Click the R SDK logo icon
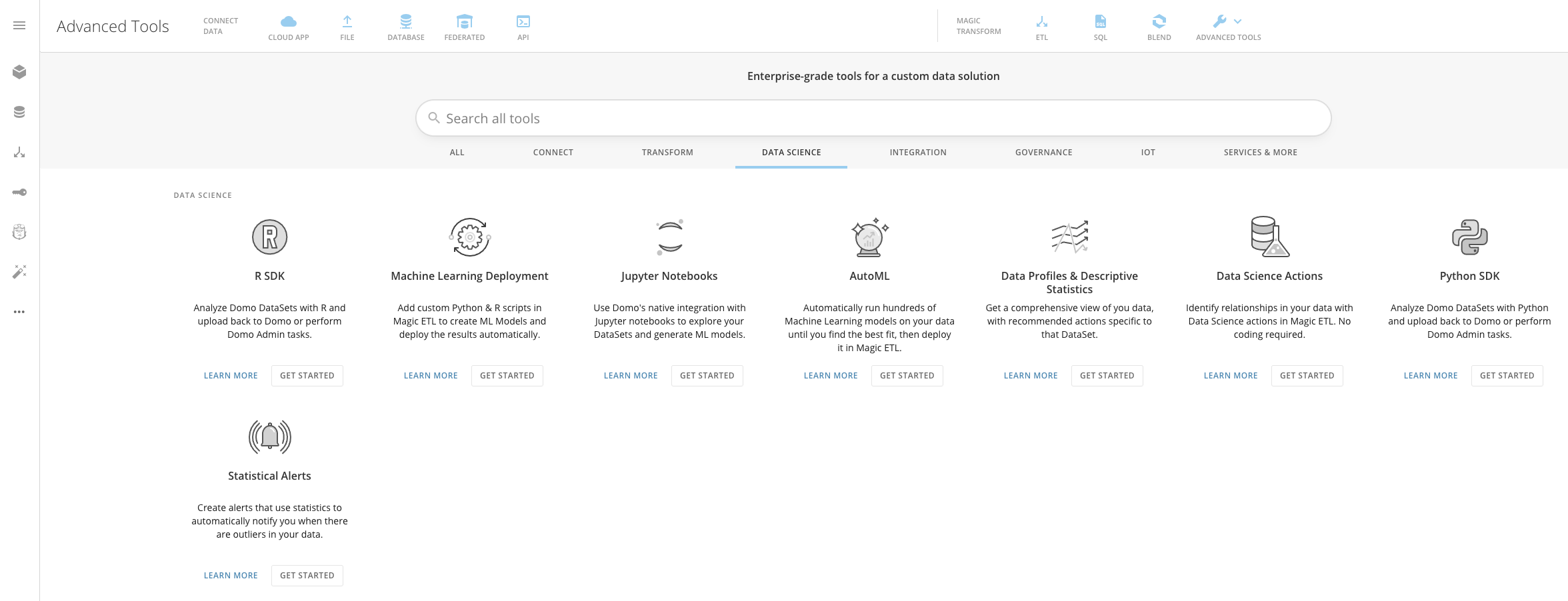 [269, 237]
